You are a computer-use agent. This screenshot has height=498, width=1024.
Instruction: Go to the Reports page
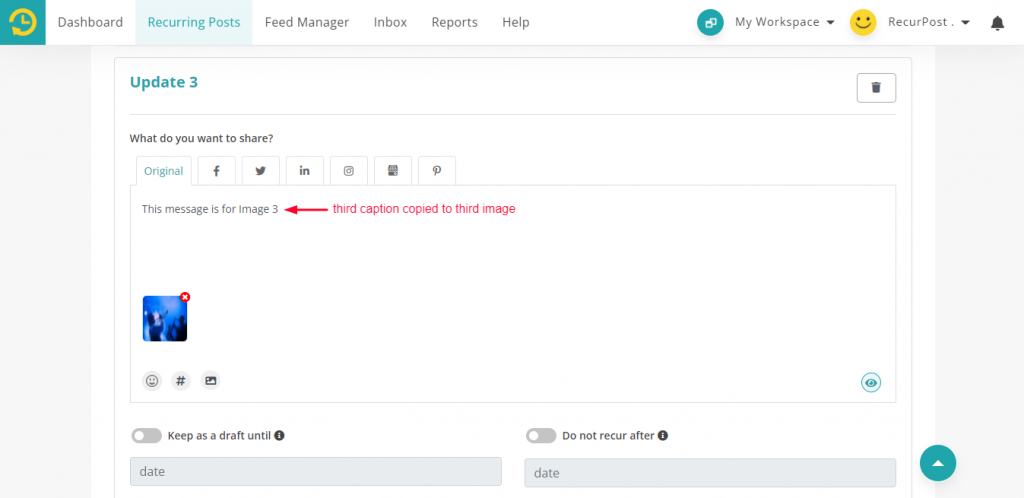454,22
